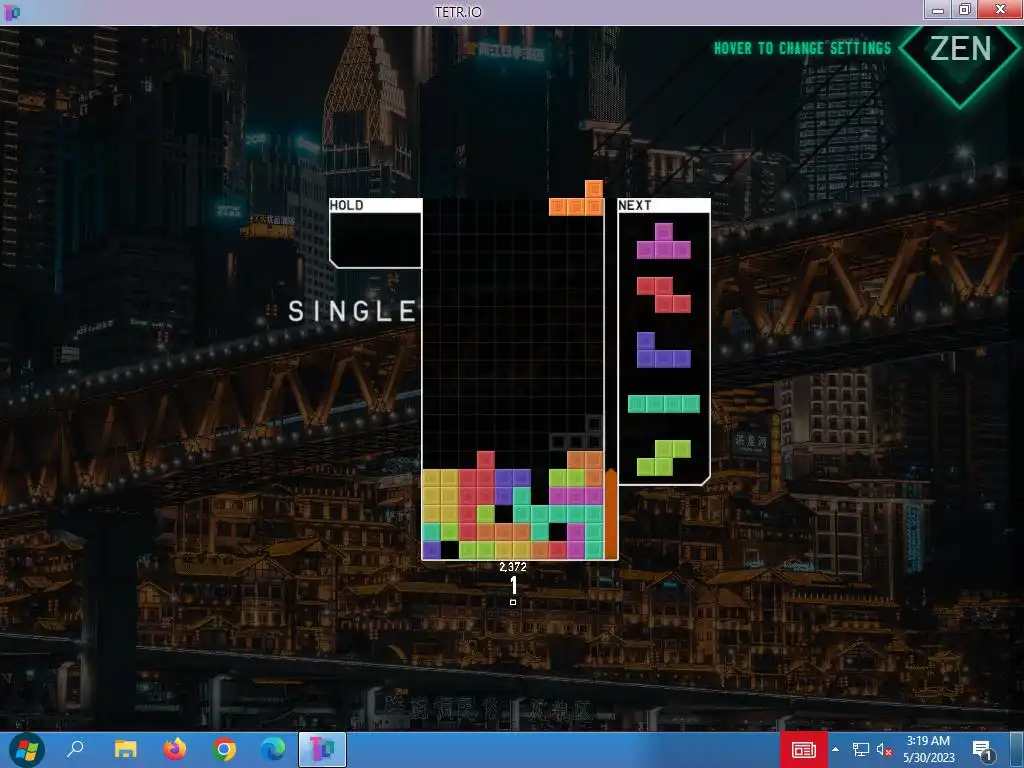Launch Firefox from the taskbar
Image resolution: width=1024 pixels, height=768 pixels.
pos(174,749)
